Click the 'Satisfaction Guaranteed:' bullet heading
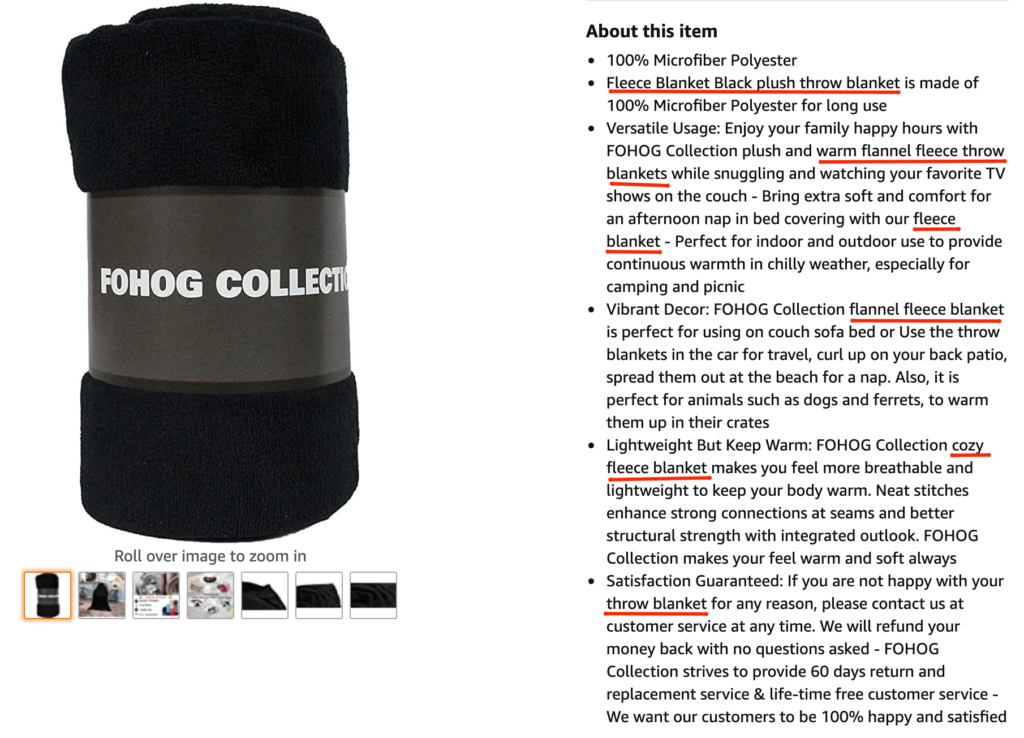Image resolution: width=1024 pixels, height=738 pixels. (x=694, y=581)
